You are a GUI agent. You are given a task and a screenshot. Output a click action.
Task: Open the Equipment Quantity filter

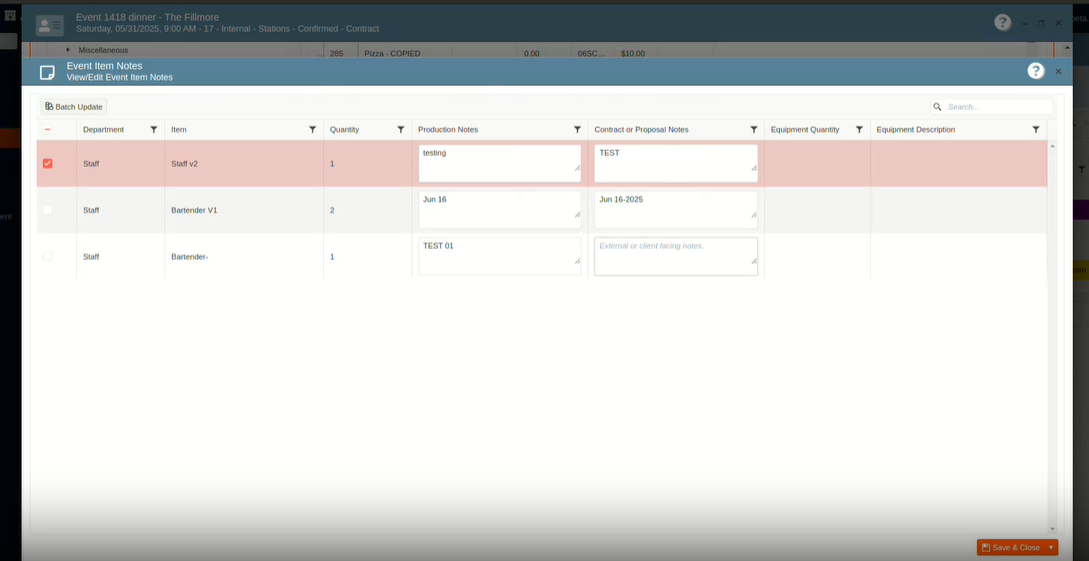(859, 130)
